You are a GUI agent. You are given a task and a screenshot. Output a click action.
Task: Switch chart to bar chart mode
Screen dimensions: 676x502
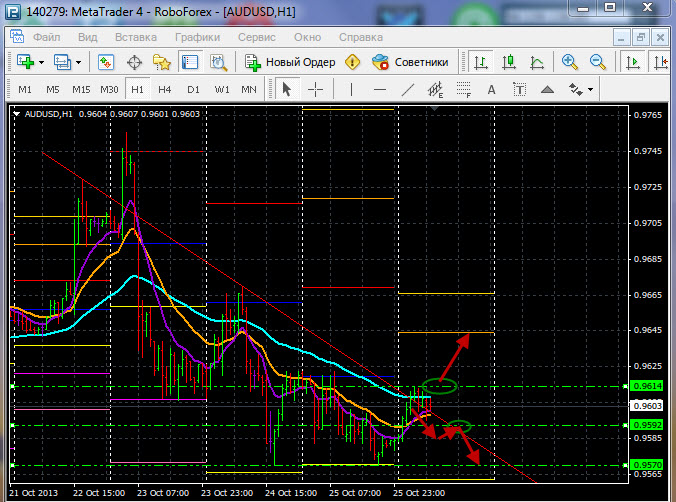[482, 62]
